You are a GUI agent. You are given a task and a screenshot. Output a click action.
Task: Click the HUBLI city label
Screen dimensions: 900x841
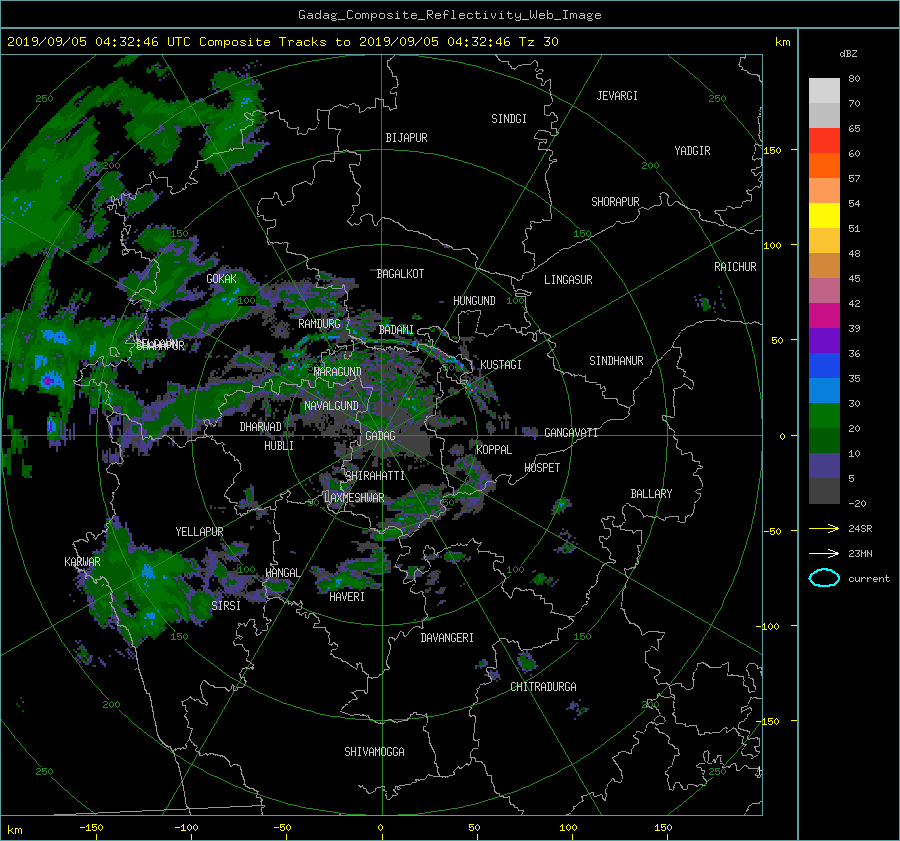[278, 445]
